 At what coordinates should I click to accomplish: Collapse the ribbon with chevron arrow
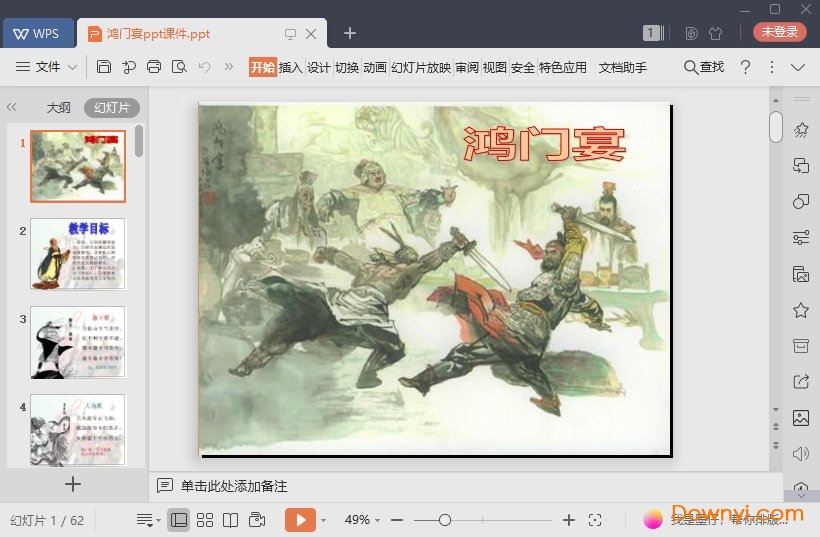[x=798, y=67]
